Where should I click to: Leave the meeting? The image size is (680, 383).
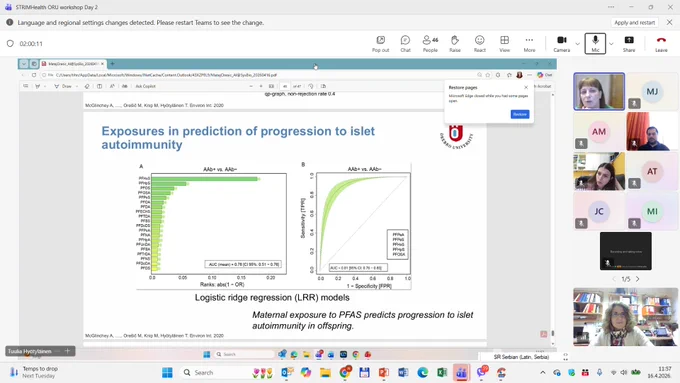(x=661, y=44)
